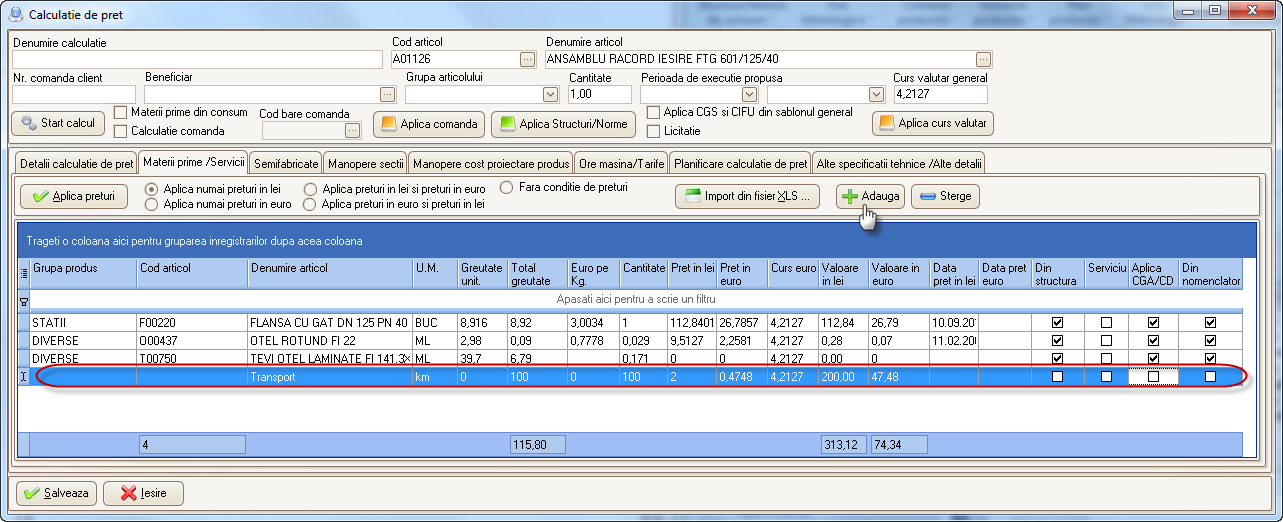Click Curs valutar general field

(x=940, y=95)
